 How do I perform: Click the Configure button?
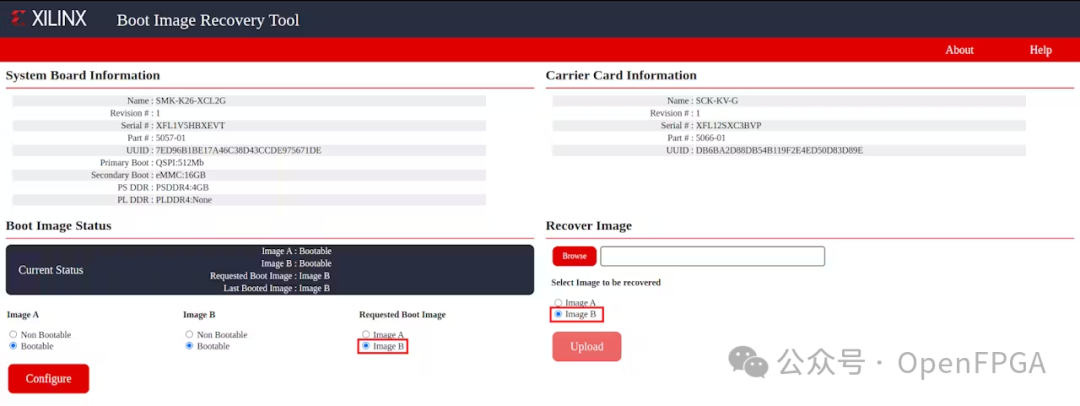click(x=48, y=378)
